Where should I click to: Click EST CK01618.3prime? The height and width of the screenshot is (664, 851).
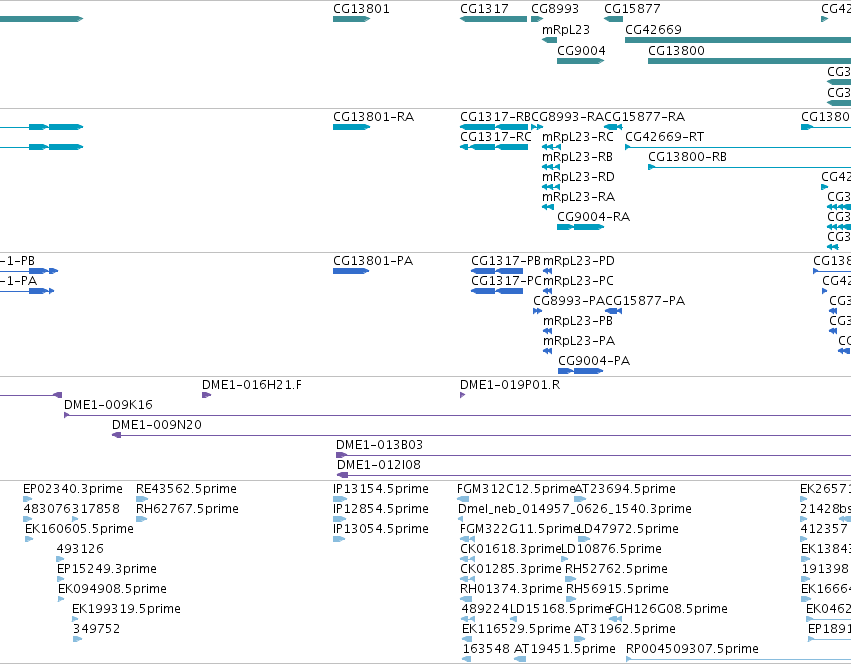coord(467,559)
